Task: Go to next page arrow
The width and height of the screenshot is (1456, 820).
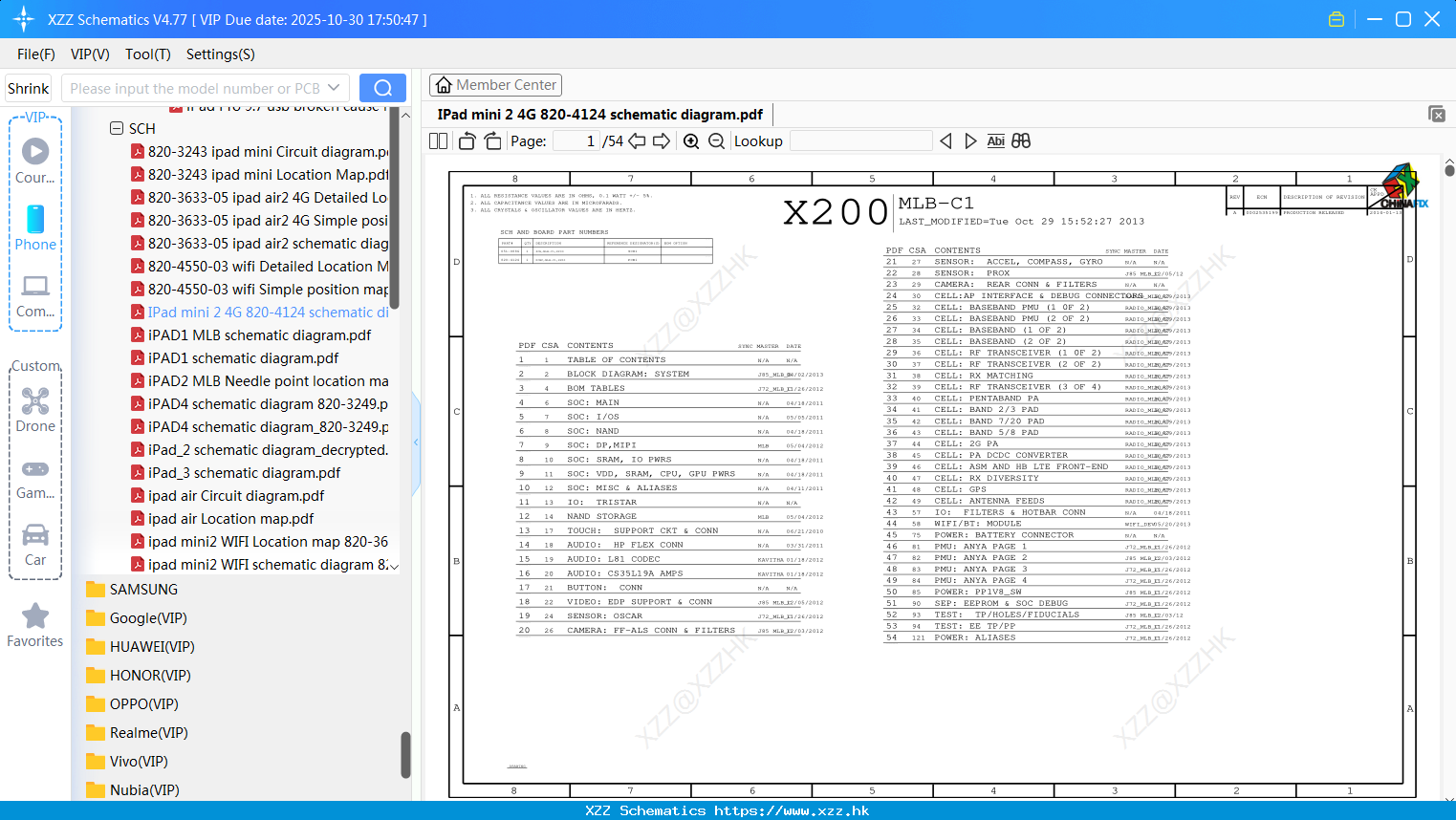Action: coord(662,141)
